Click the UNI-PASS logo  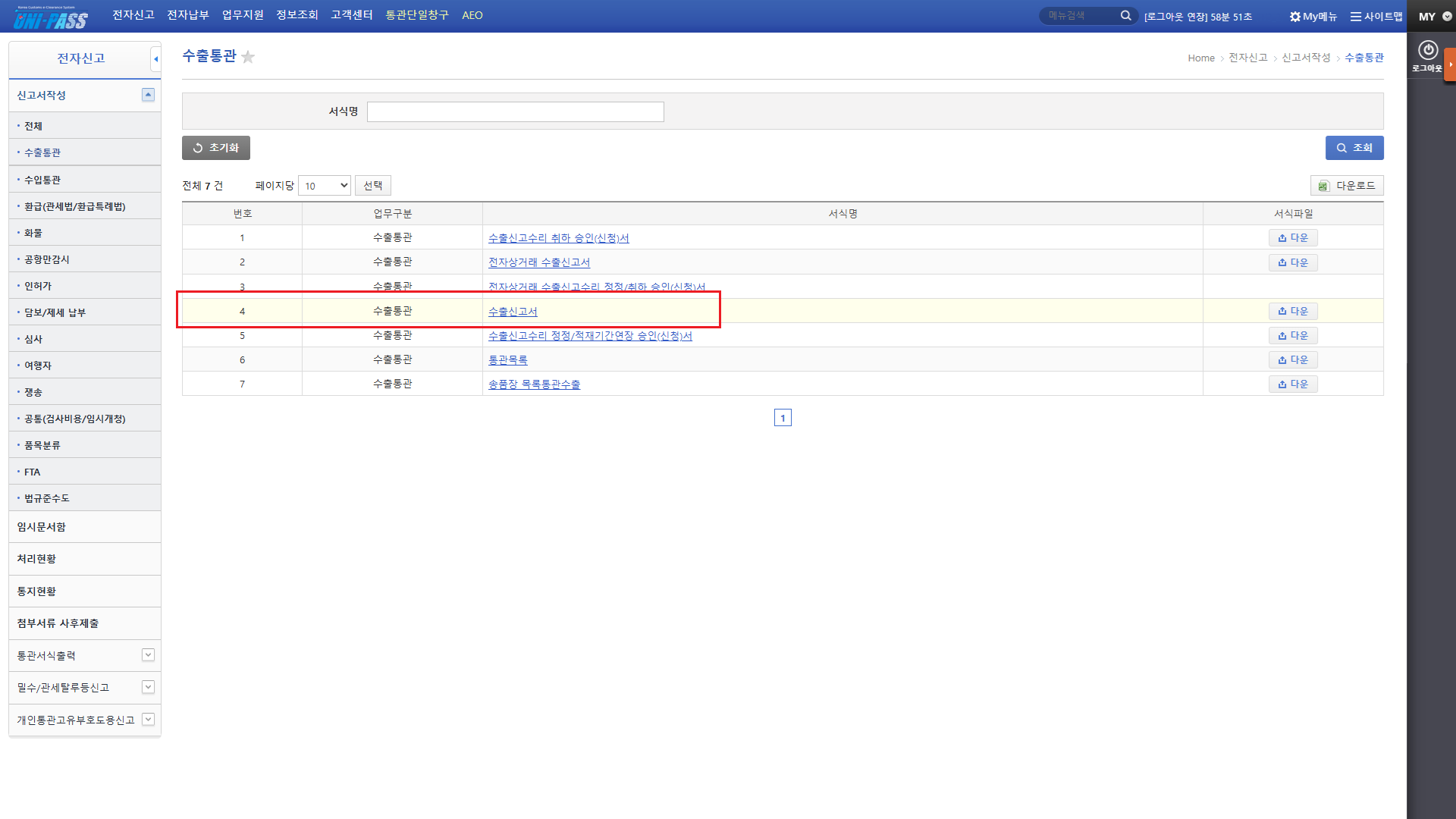(x=50, y=18)
